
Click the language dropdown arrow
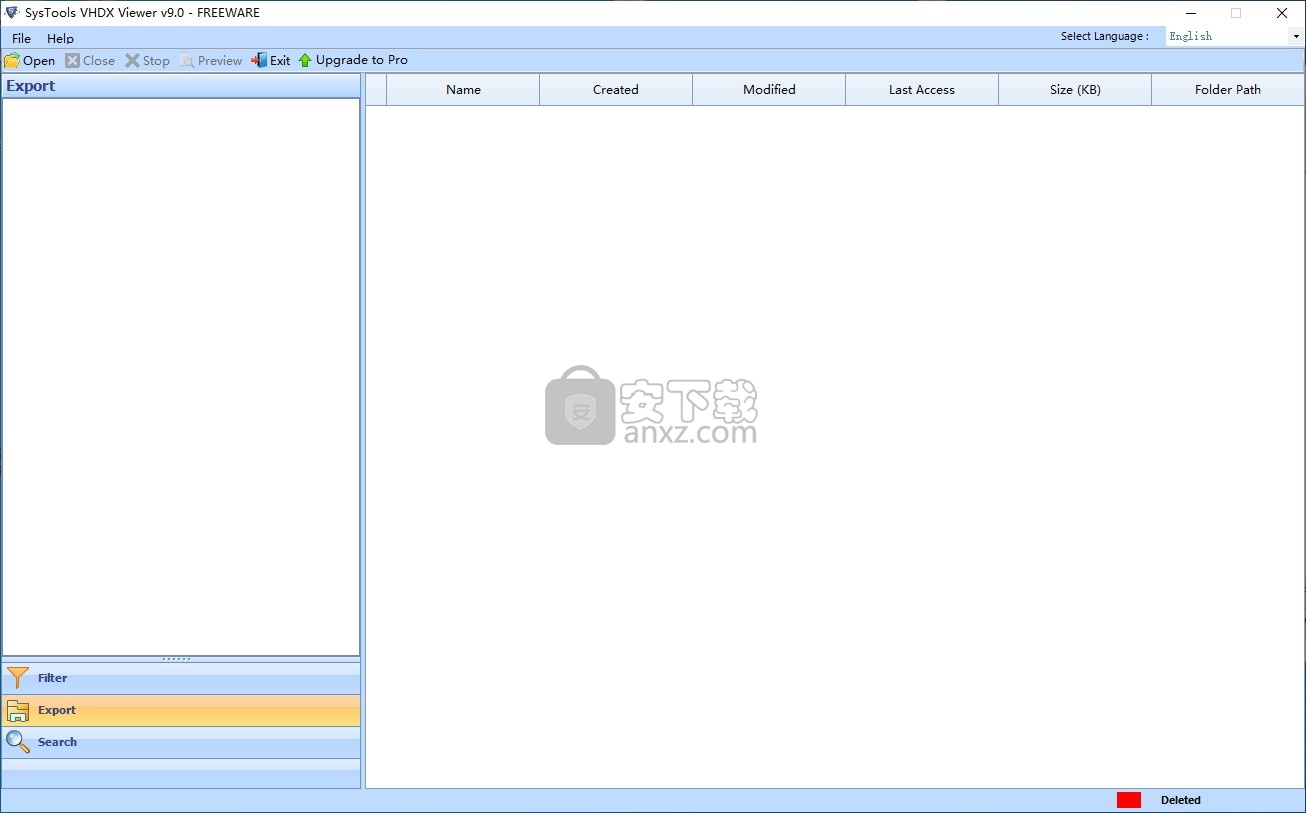pyautogui.click(x=1296, y=37)
